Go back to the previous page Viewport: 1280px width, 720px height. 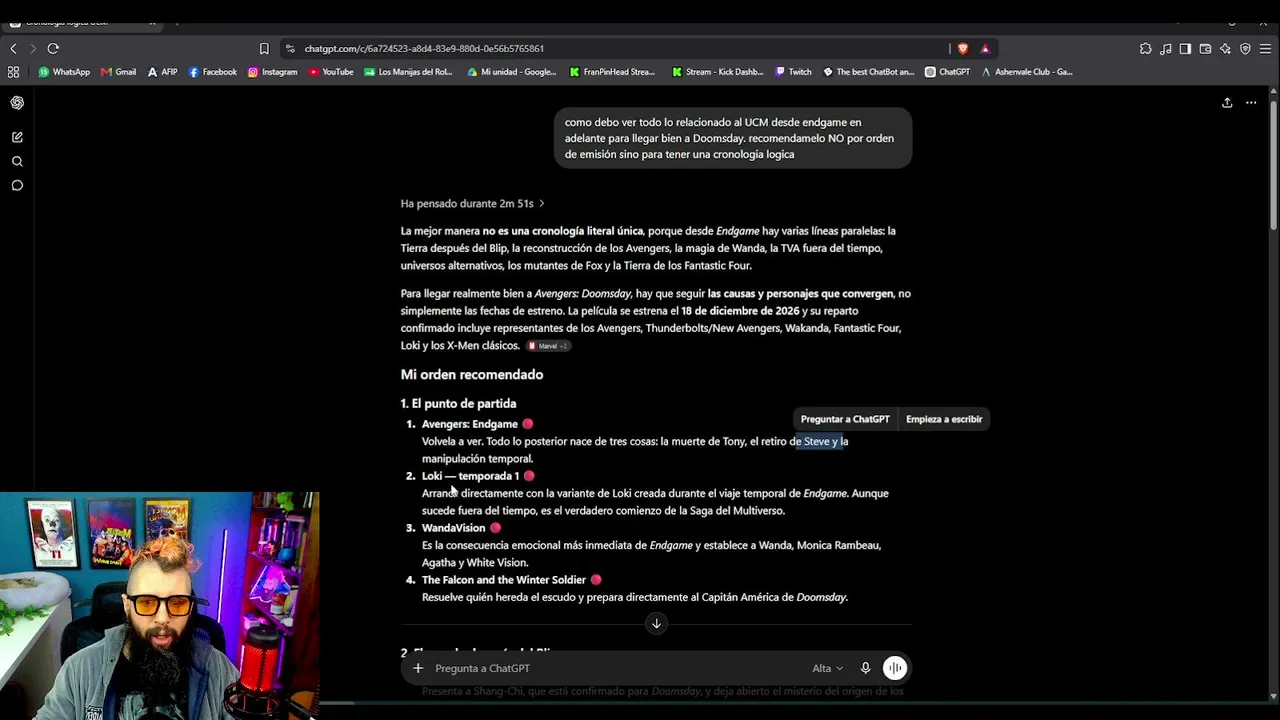pos(13,48)
